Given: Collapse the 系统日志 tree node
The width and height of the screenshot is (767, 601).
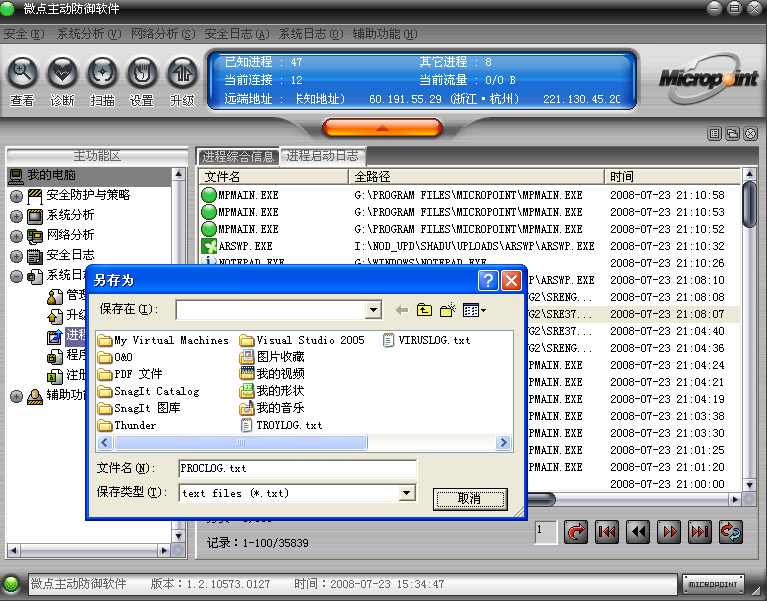Looking at the screenshot, I should pos(17,276).
